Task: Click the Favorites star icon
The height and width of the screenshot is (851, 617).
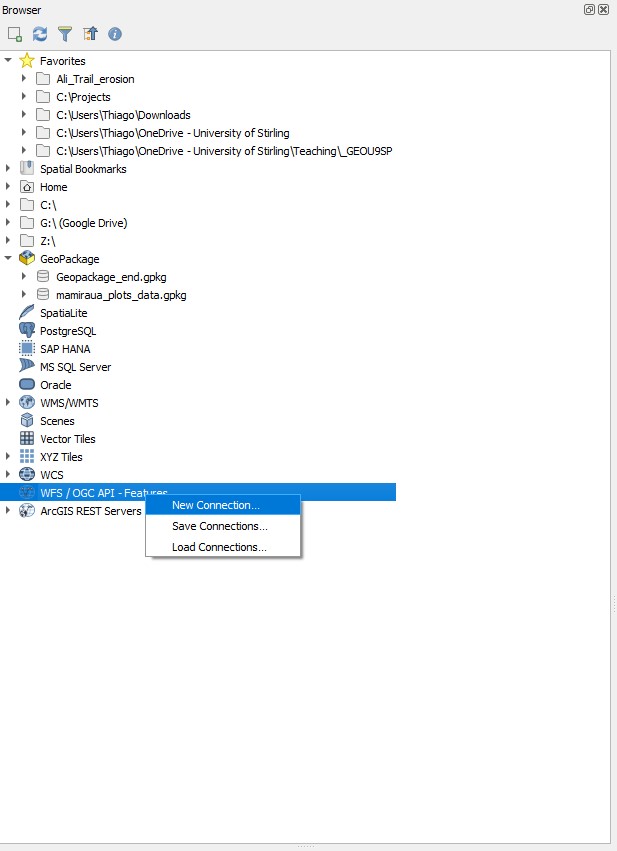Action: tap(27, 60)
